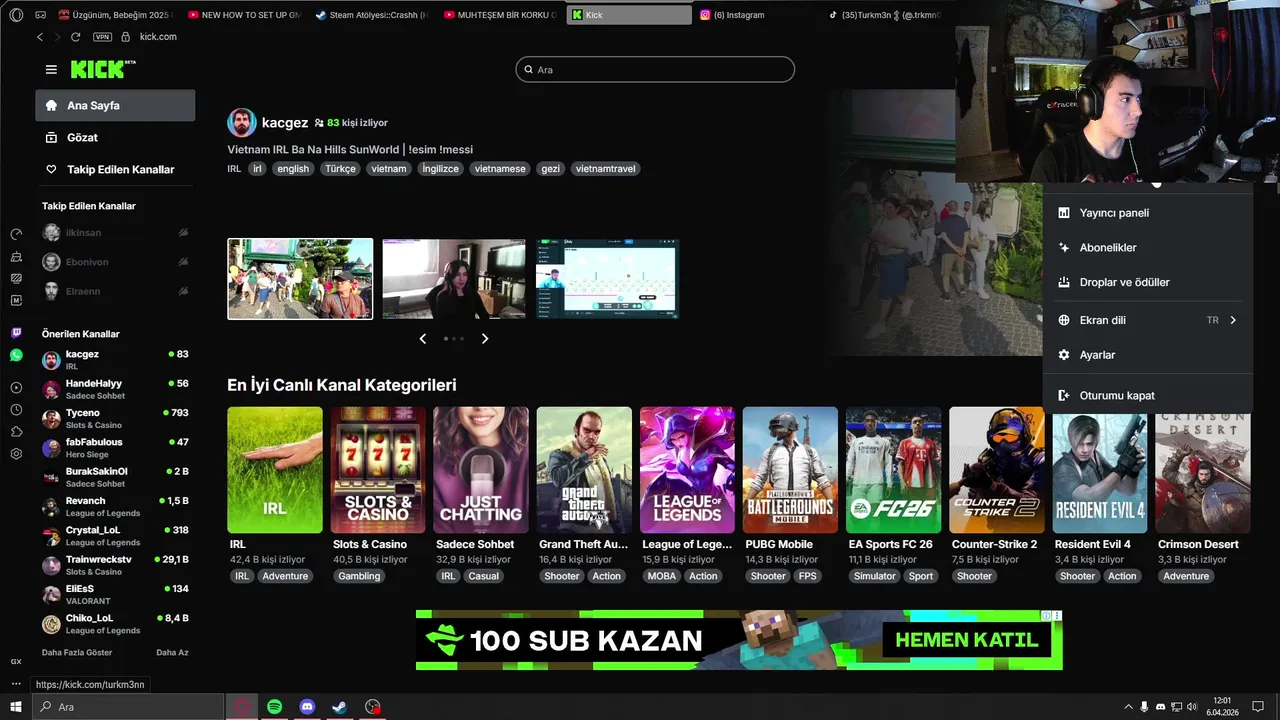Open WhatsApp in the Opera sidebar

[16, 355]
